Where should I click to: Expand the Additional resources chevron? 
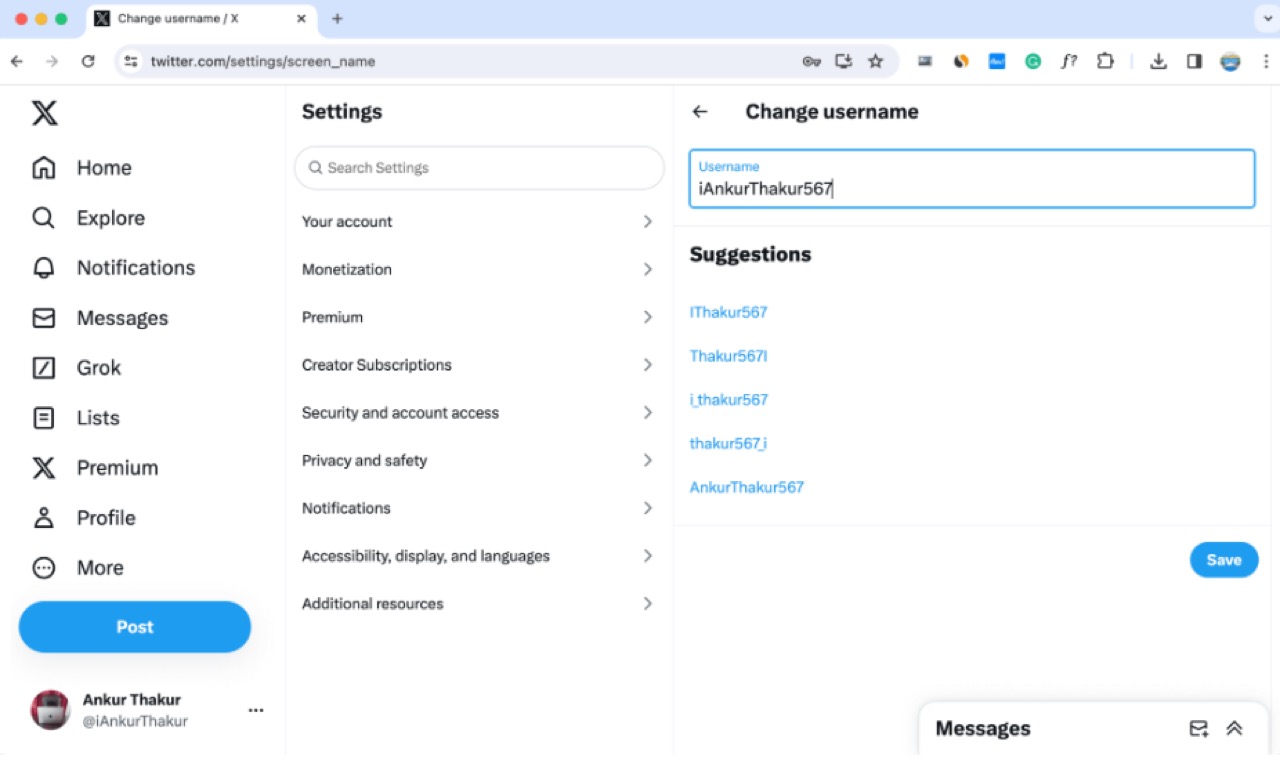pos(648,604)
